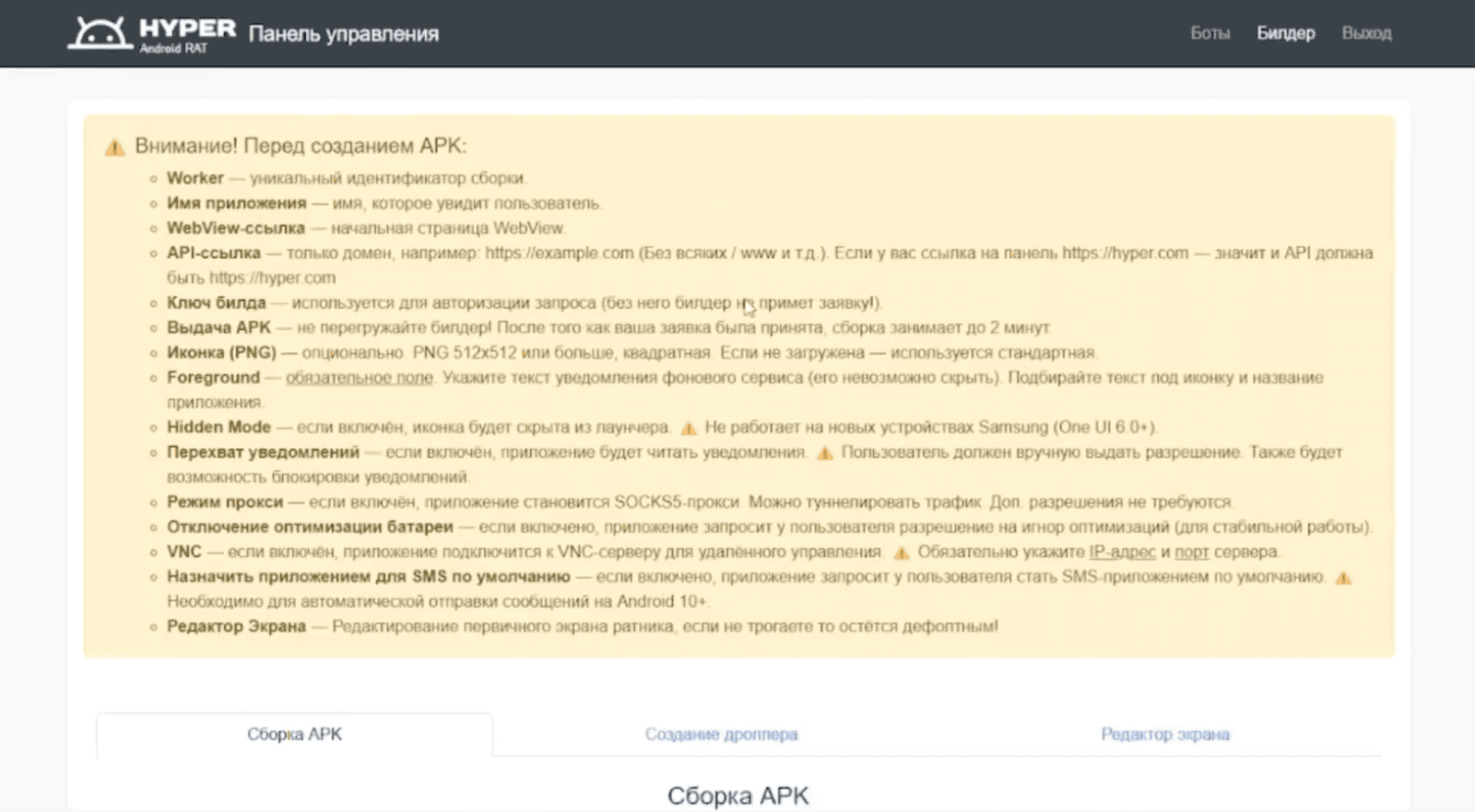Click the bold Имя приложения label
Viewport: 1475px width, 812px height.
tap(237, 203)
